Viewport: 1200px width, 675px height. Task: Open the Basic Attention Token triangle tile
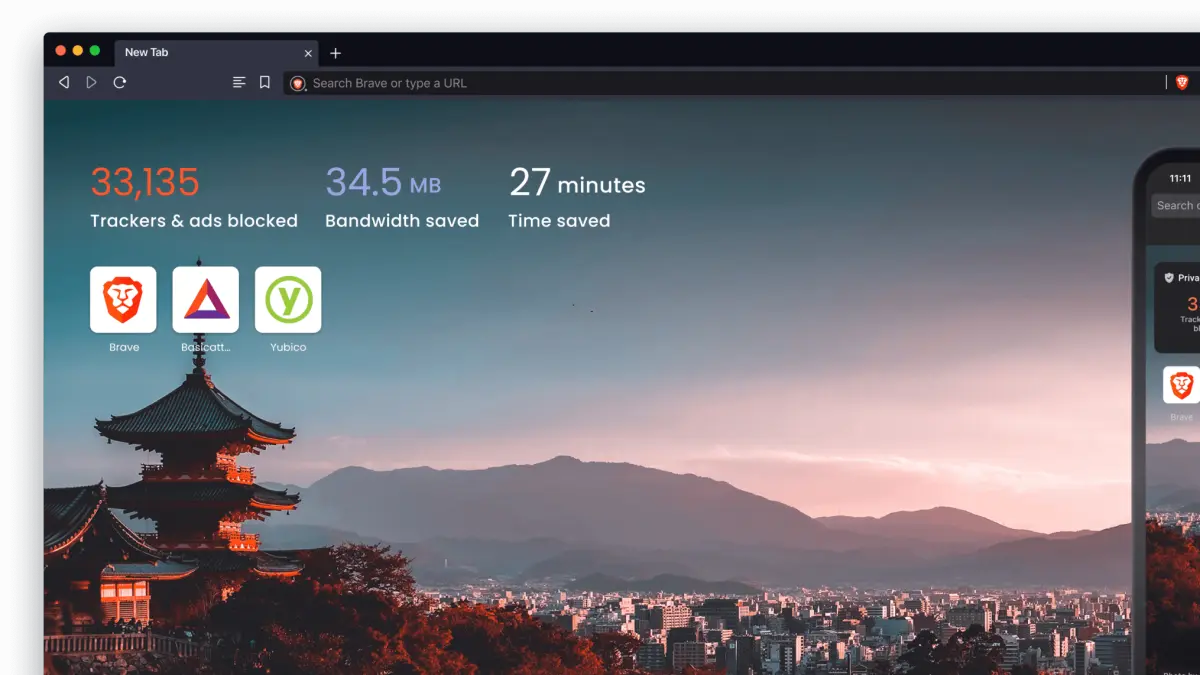(206, 299)
